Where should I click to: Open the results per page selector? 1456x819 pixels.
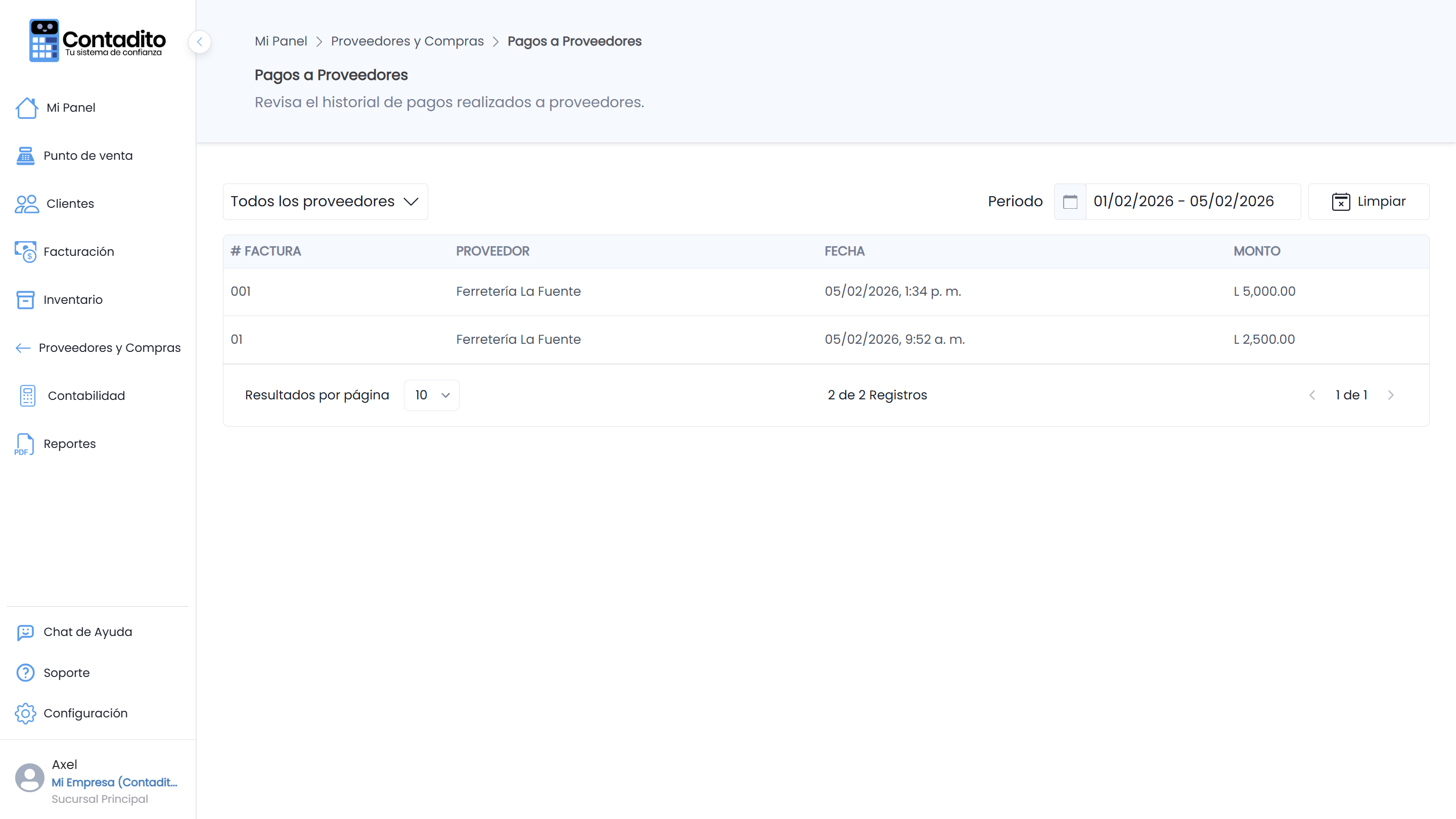pos(431,395)
